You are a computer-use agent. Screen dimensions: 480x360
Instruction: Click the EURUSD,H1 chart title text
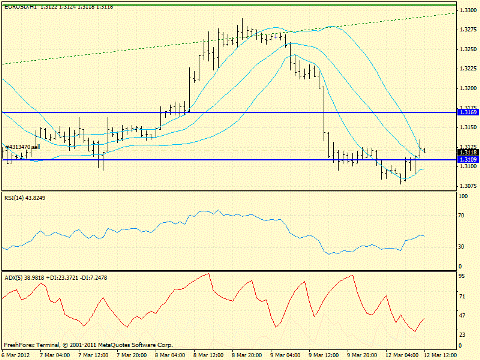[58, 7]
